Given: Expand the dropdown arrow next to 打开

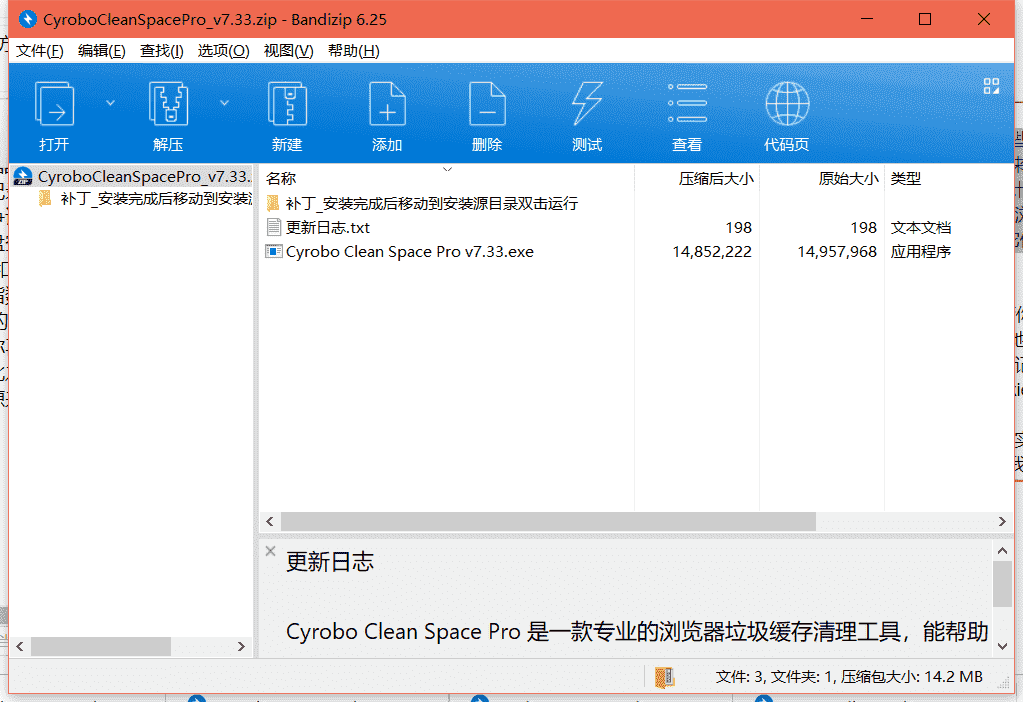Looking at the screenshot, I should (110, 103).
